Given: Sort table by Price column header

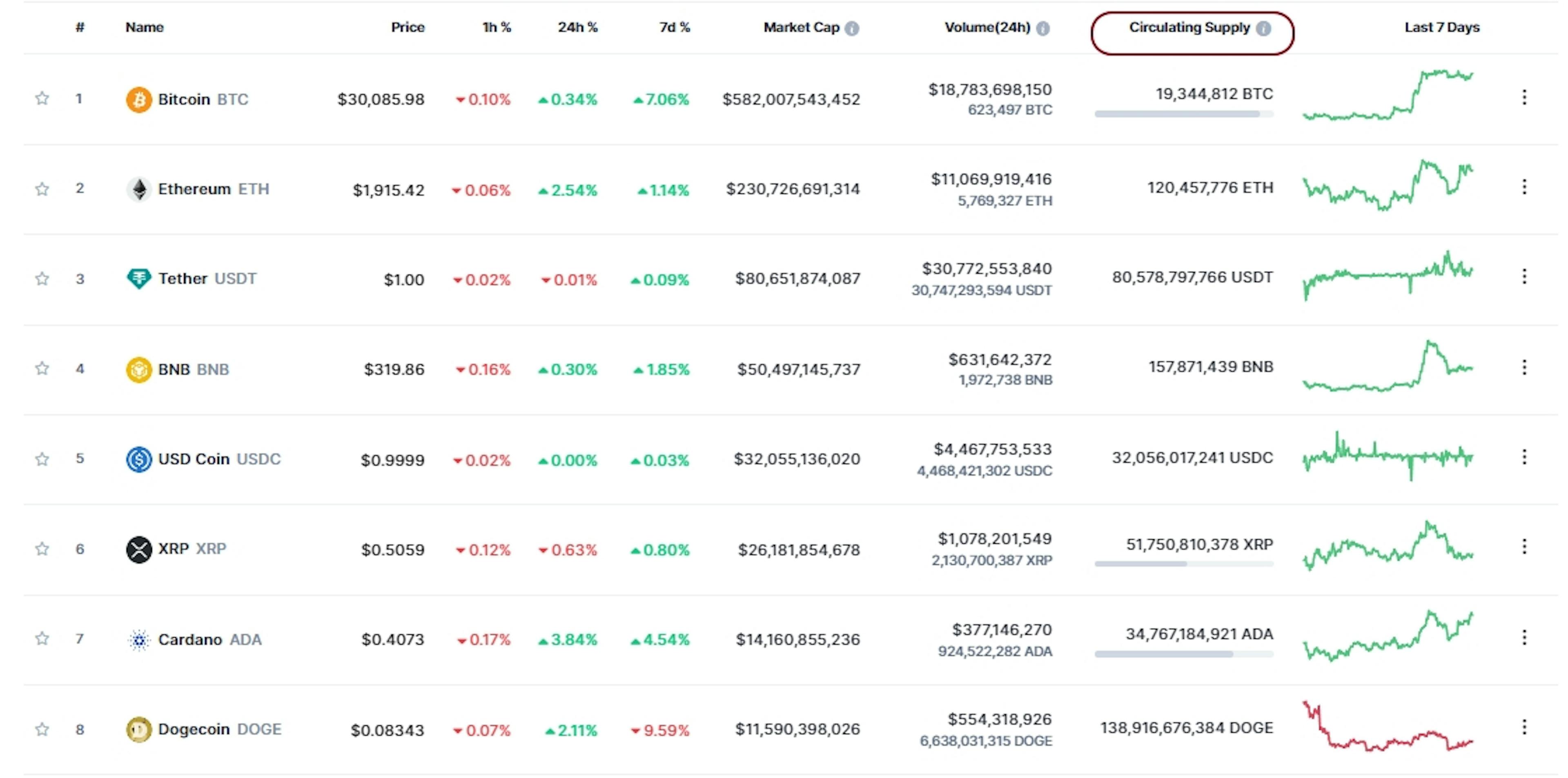Looking at the screenshot, I should tap(407, 27).
